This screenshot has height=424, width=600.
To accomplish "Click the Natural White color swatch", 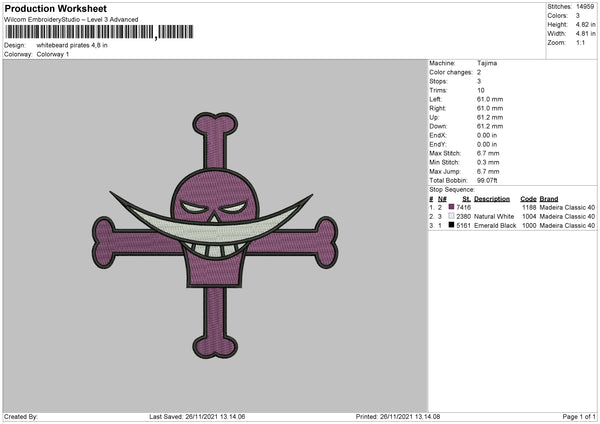I will pos(451,216).
